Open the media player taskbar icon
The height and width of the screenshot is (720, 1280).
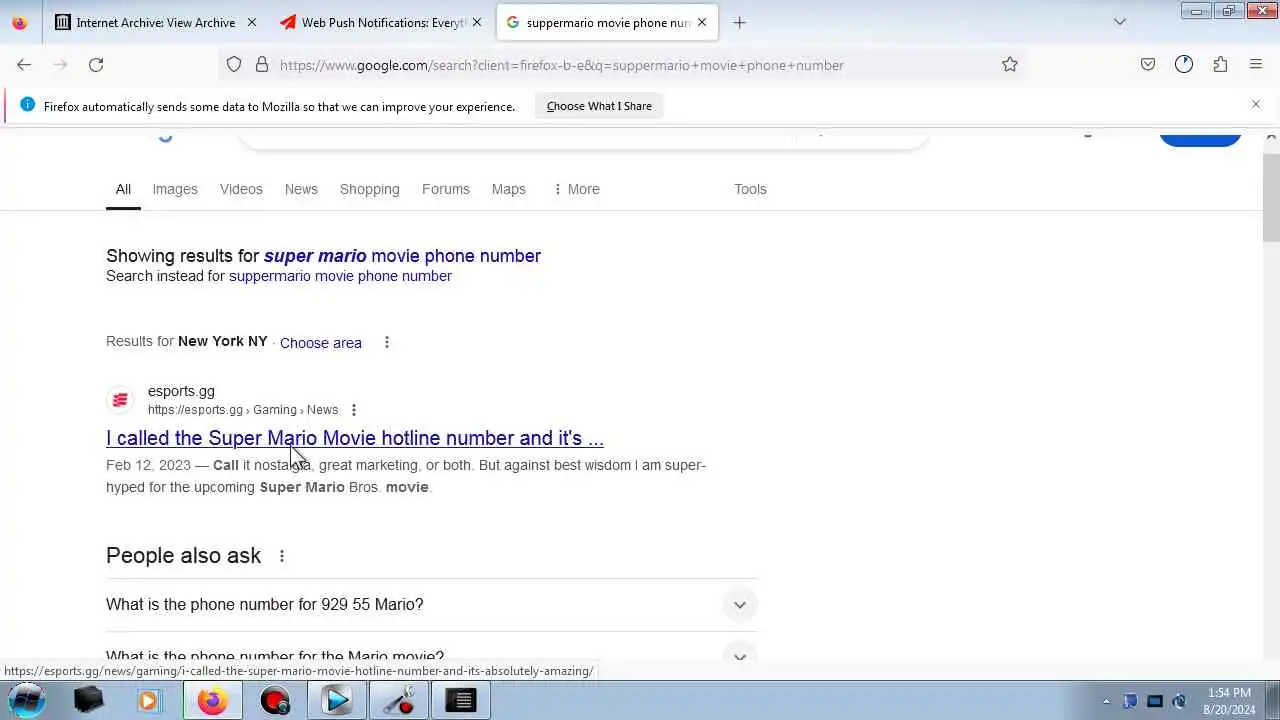point(149,700)
